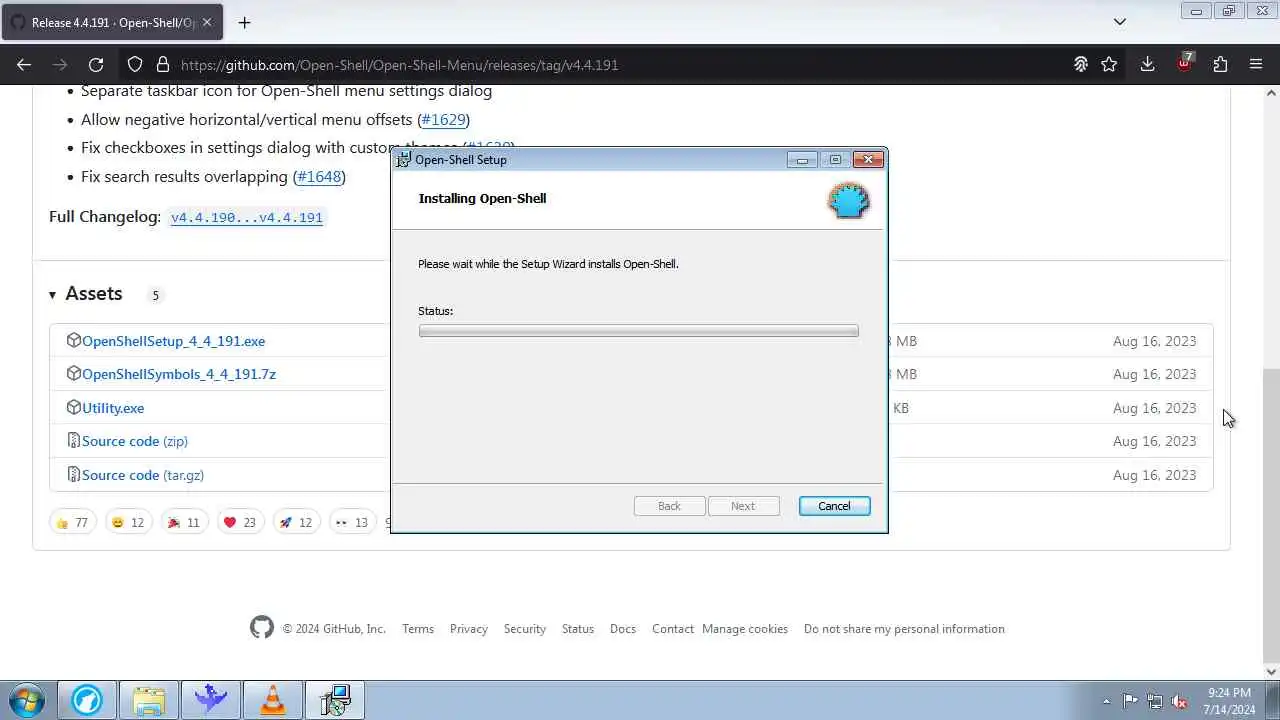The width and height of the screenshot is (1280, 720).
Task: Click the Aug 16, 2023 date for Utility.exe
Action: 1154,408
